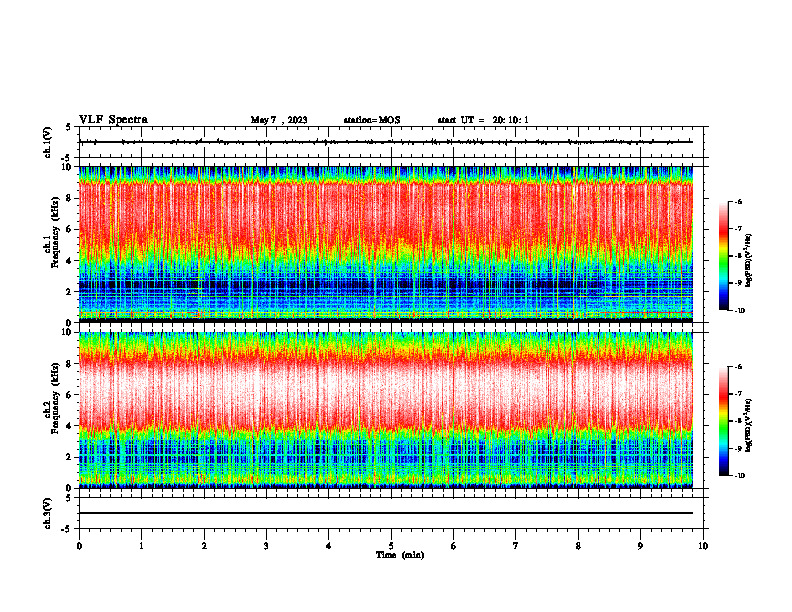The image size is (792, 612).
Task: Click the "-10" tick on the ch.1 colorbar
Action: tap(739, 311)
